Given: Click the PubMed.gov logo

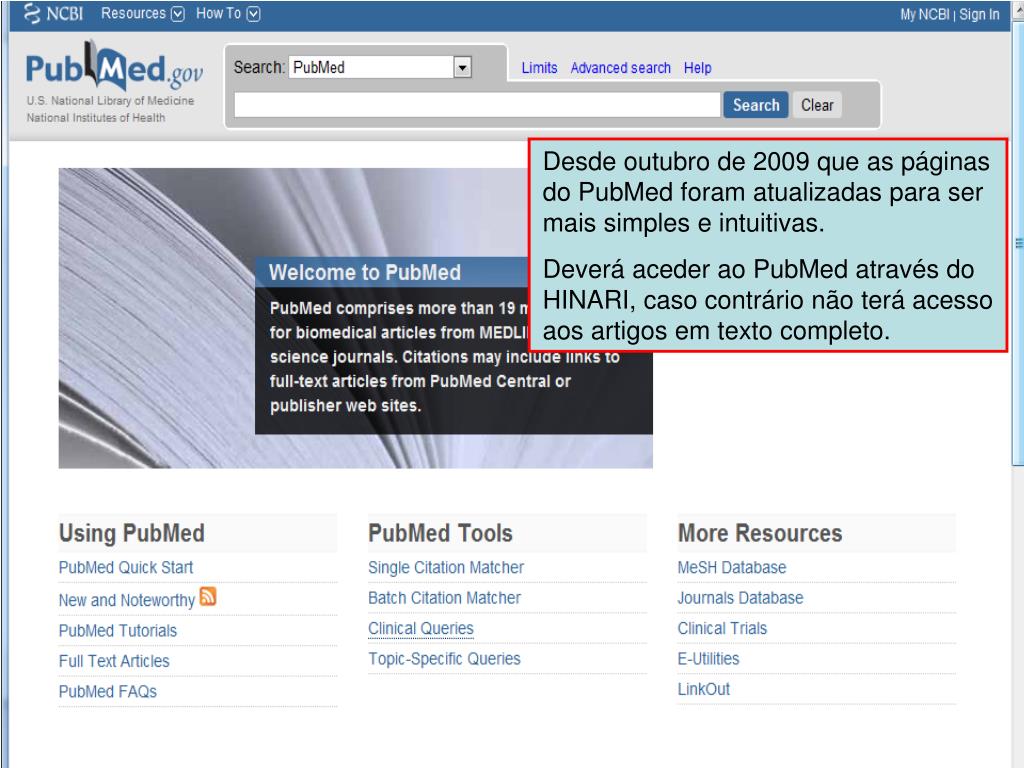Looking at the screenshot, I should 114,67.
